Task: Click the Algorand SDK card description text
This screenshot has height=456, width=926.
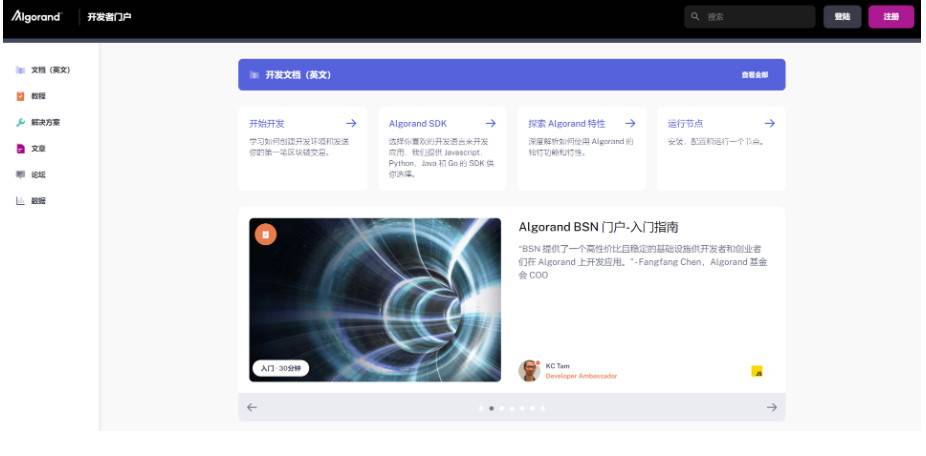Action: (x=442, y=158)
